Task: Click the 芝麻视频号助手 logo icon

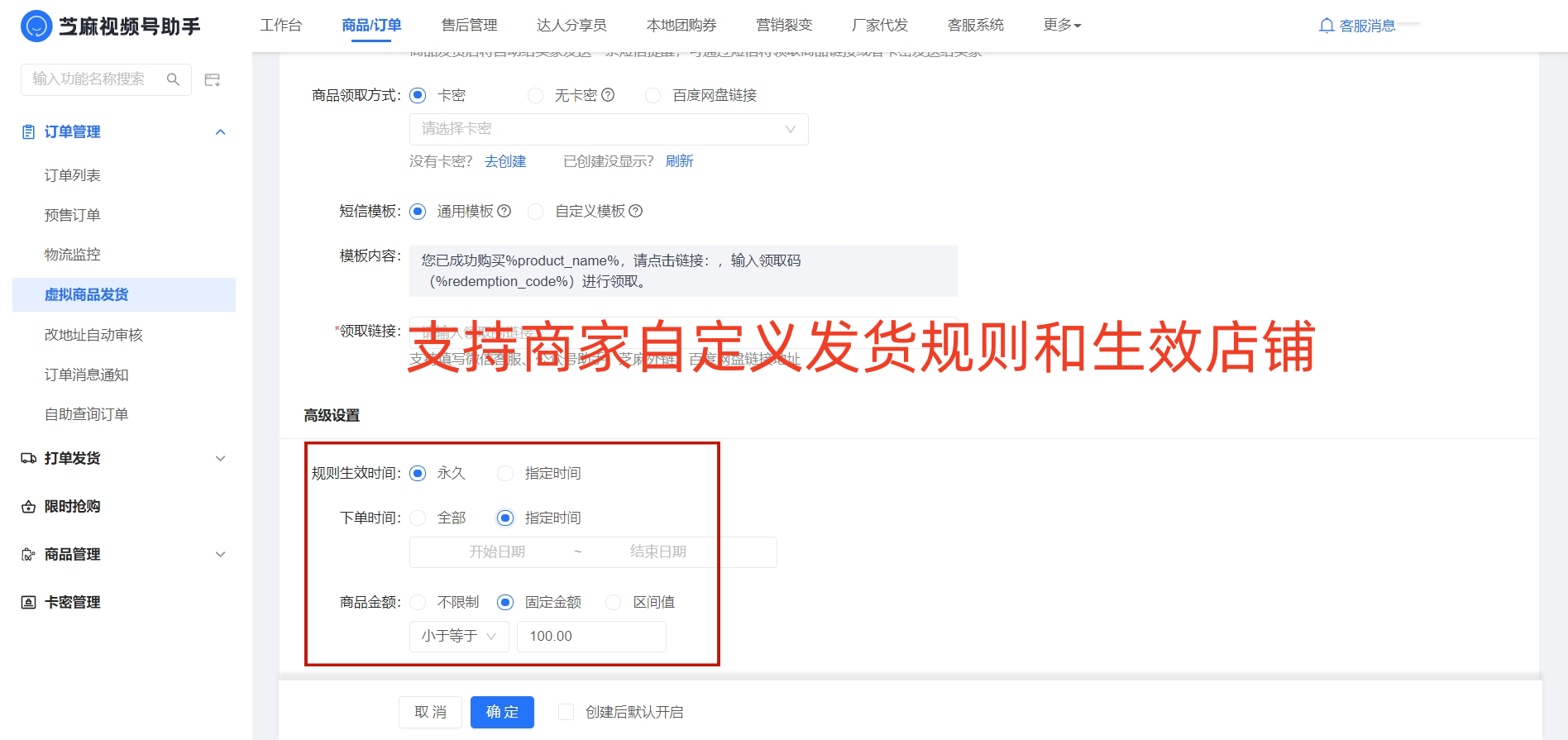Action: [36, 26]
